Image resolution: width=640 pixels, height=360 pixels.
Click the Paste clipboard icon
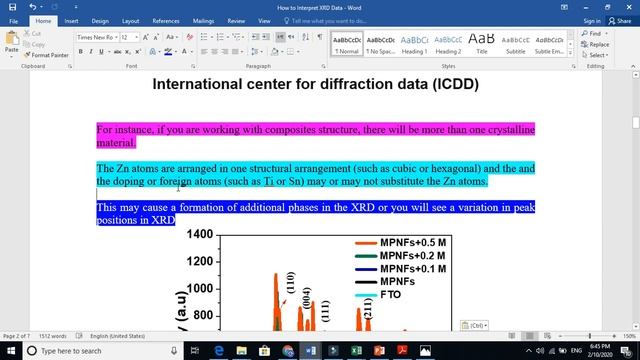[x=12, y=39]
